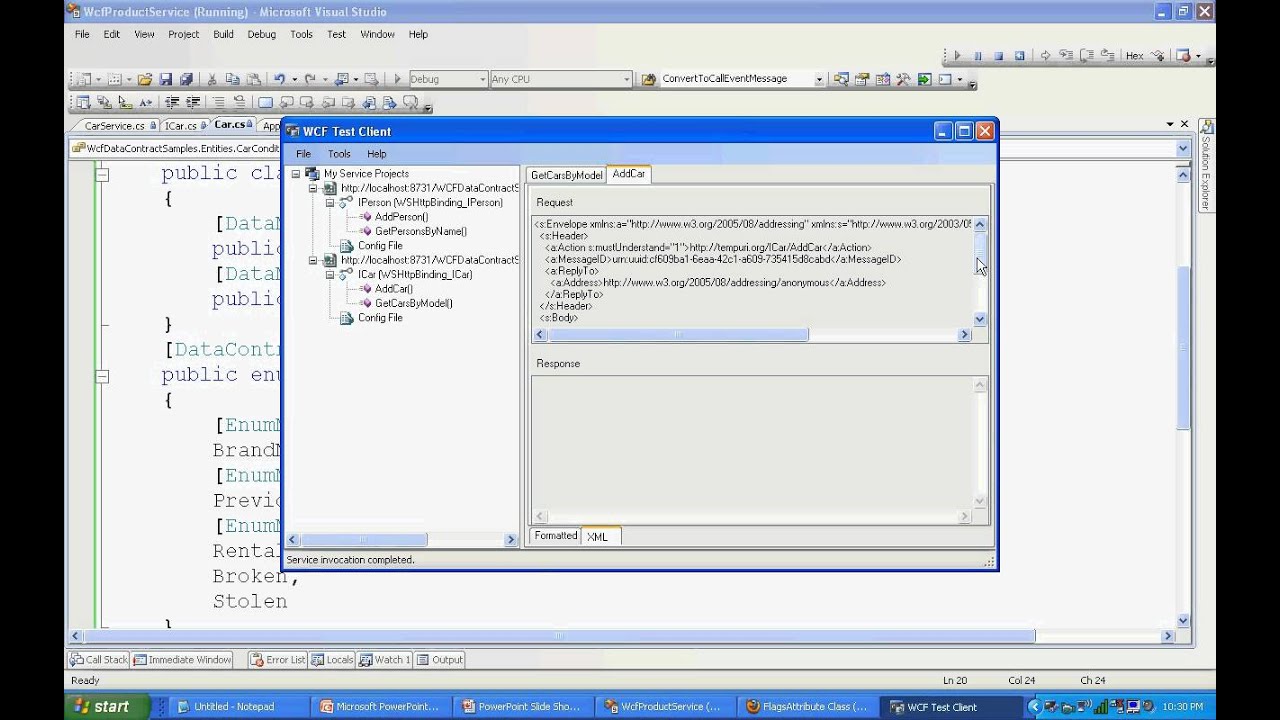Open ConvertToCallEventMessage find combo dropdown
Viewport: 1280px width, 720px height.
[x=819, y=79]
